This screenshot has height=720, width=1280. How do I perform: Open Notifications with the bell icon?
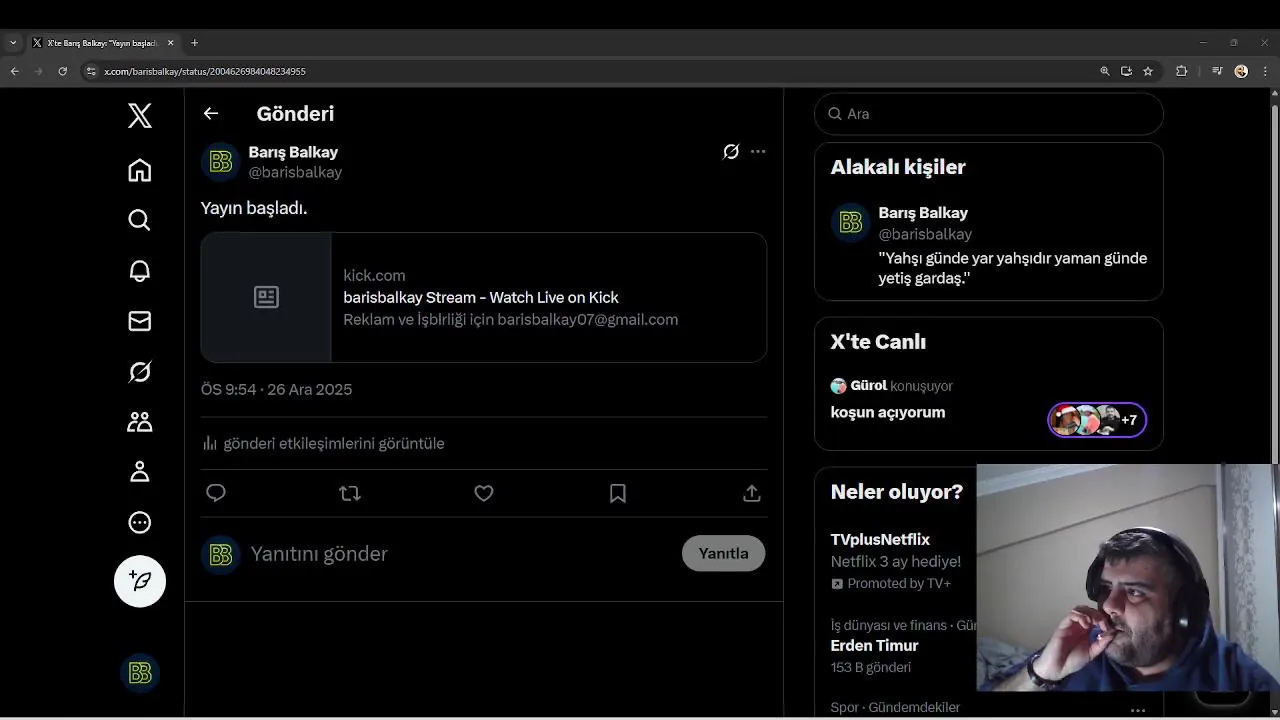click(140, 271)
